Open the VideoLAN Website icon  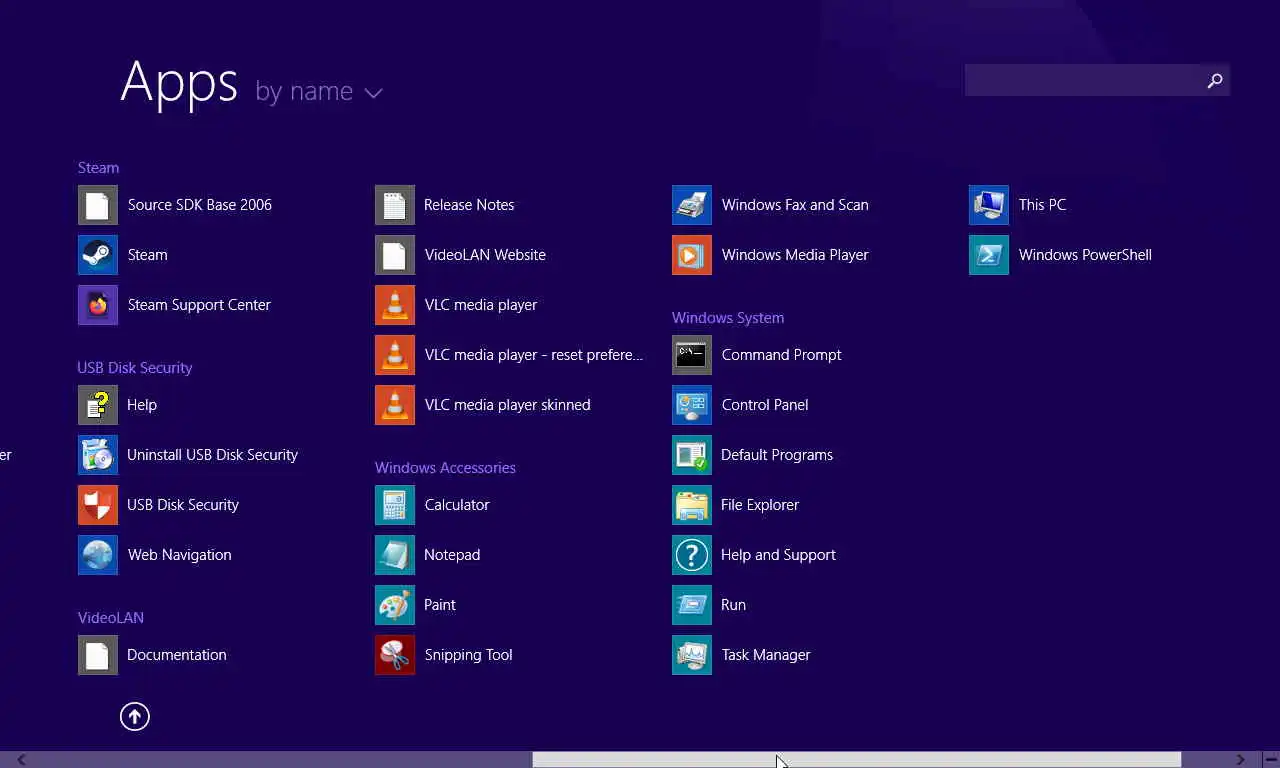395,255
